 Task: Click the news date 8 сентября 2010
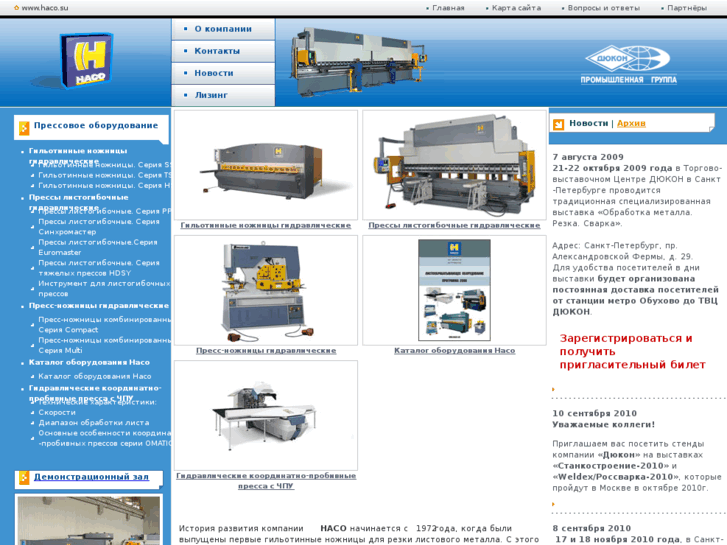click(592, 528)
